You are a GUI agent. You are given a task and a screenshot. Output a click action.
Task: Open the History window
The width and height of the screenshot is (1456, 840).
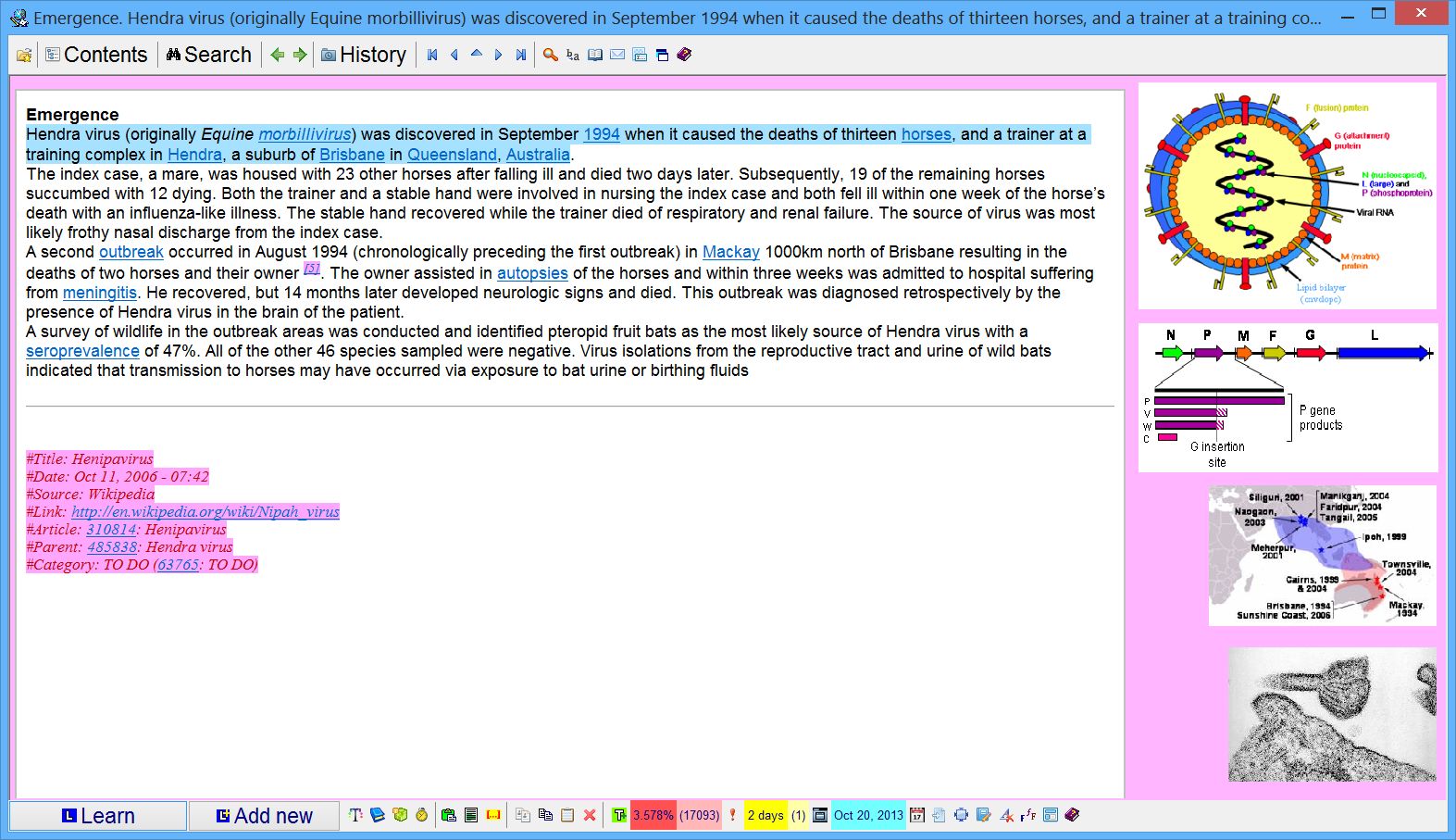pos(364,55)
